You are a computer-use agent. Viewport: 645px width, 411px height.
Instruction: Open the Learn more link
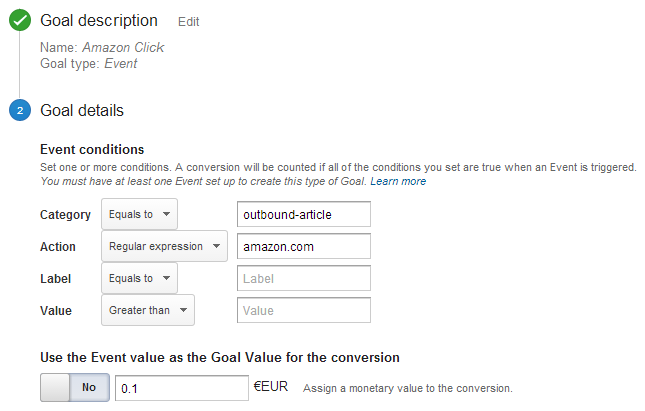click(x=398, y=181)
